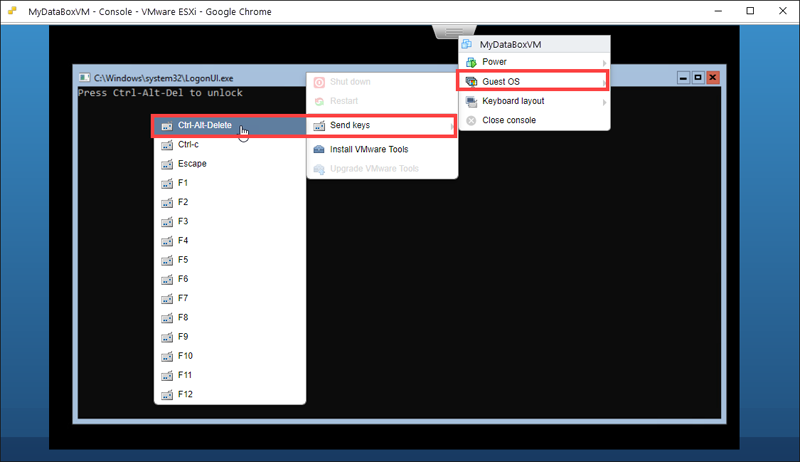Click the MyDataBoxVM virtual machine icon
Image resolution: width=800 pixels, height=462 pixels.
[x=466, y=44]
